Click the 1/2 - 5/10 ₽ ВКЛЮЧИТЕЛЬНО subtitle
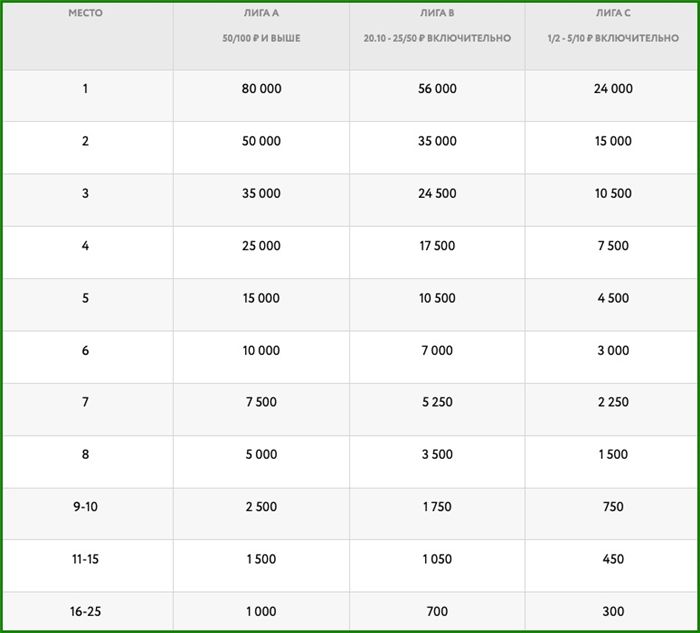This screenshot has width=700, height=633. pos(612,38)
